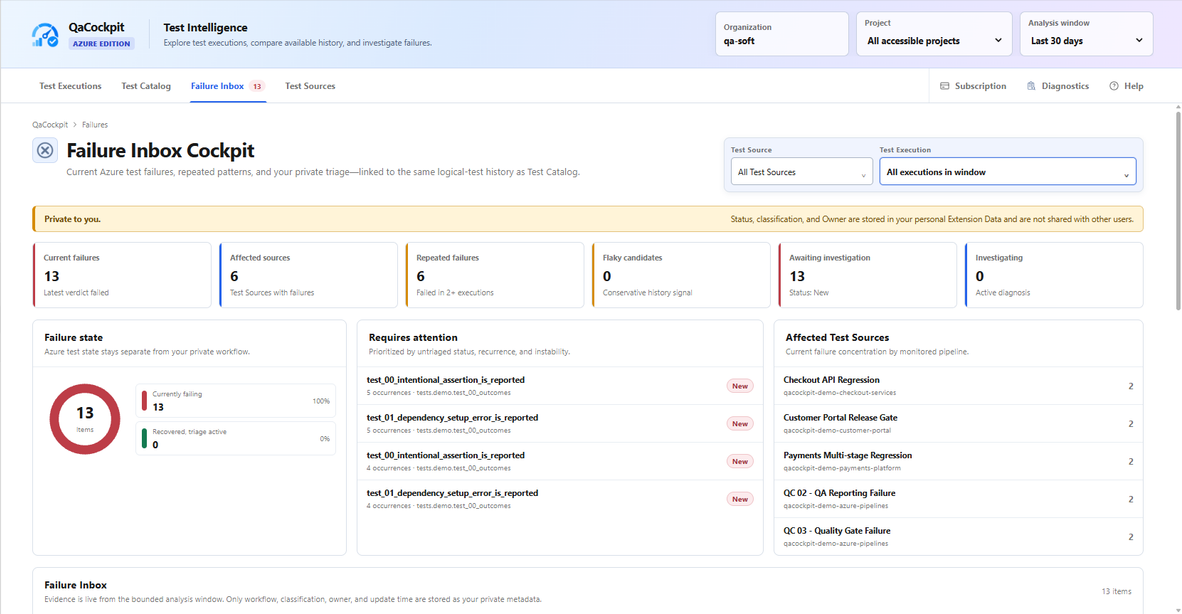Screen dimensions: 1182x614
Task: Click the Currently failing 100% bar
Action: click(236, 401)
